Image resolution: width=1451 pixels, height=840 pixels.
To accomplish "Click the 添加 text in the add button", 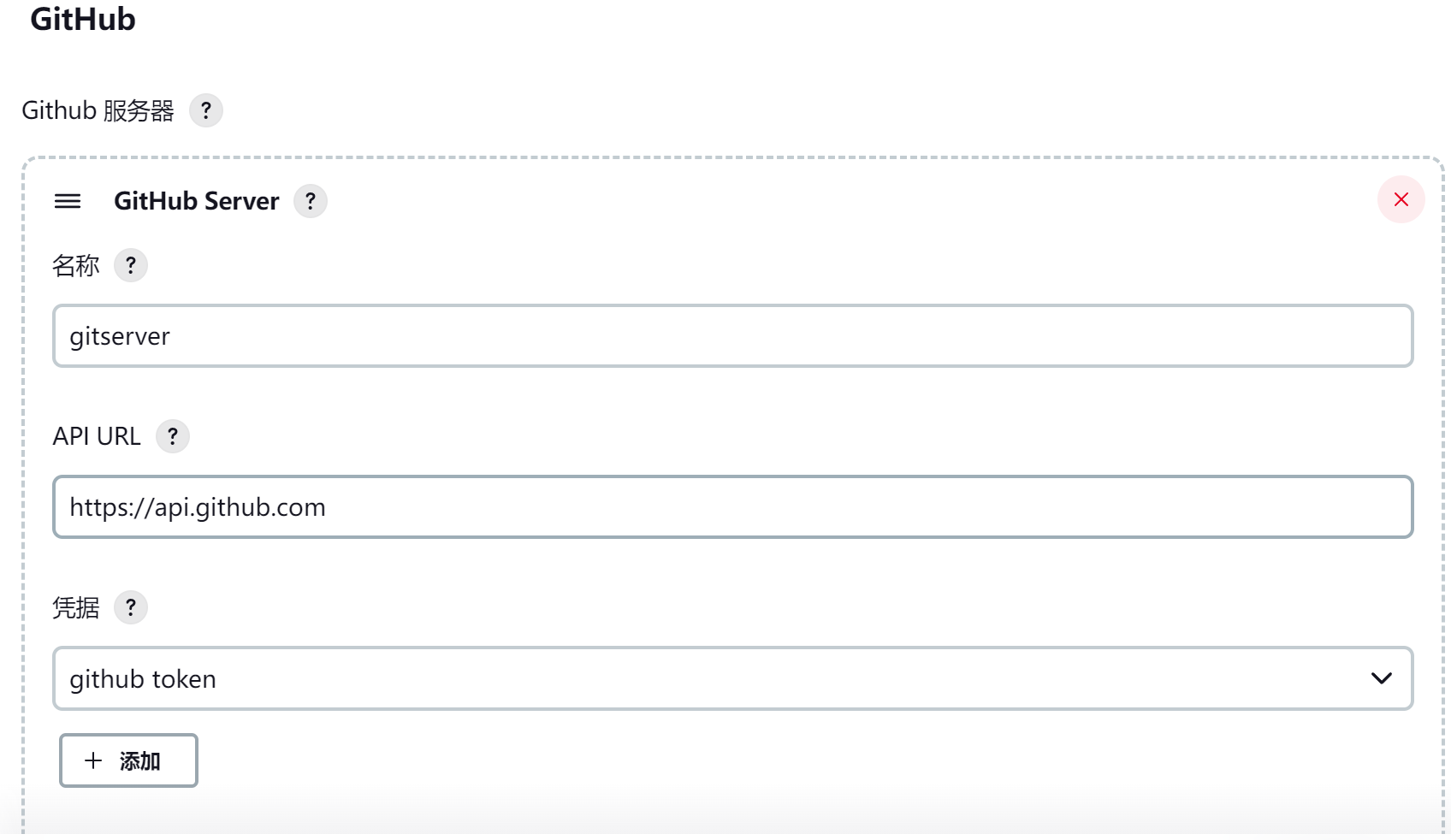I will click(140, 760).
